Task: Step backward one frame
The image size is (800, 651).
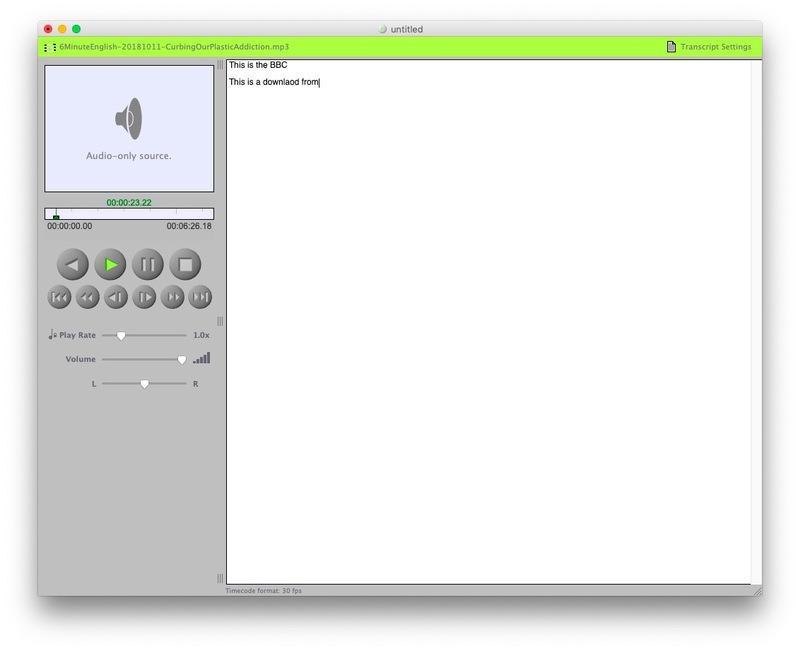Action: (116, 297)
